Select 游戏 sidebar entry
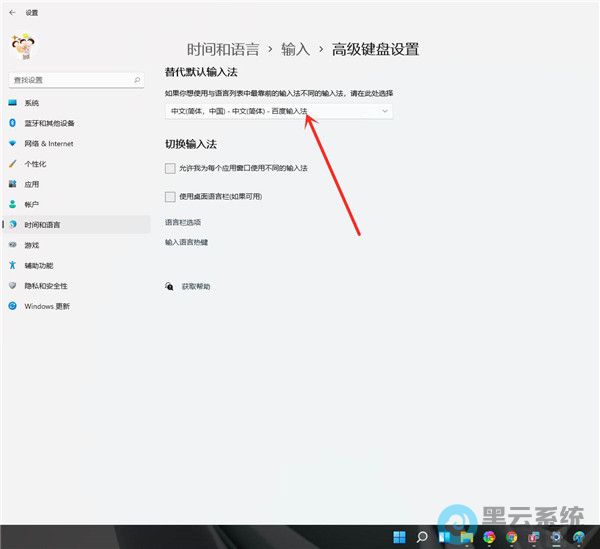The width and height of the screenshot is (600, 549). pos(77,245)
